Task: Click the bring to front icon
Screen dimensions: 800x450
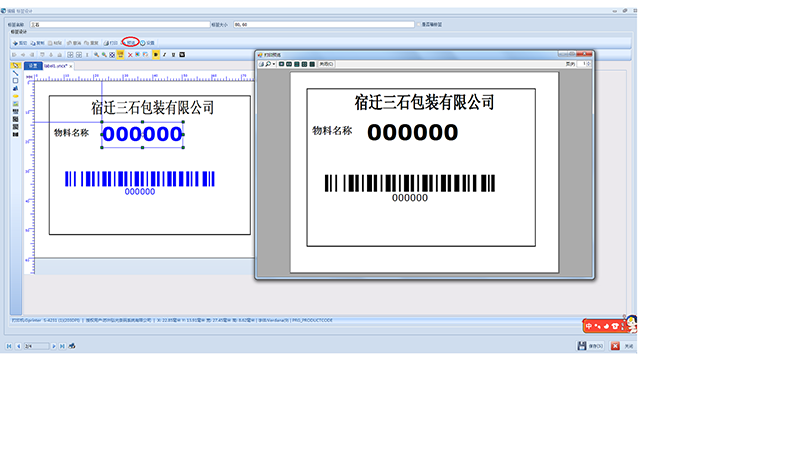Action: (137, 55)
